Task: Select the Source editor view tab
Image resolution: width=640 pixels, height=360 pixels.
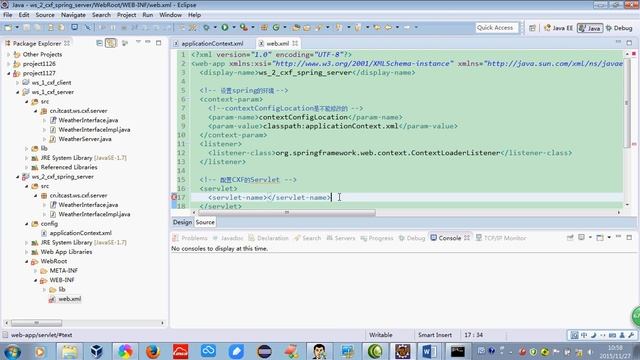Action: pos(205,222)
